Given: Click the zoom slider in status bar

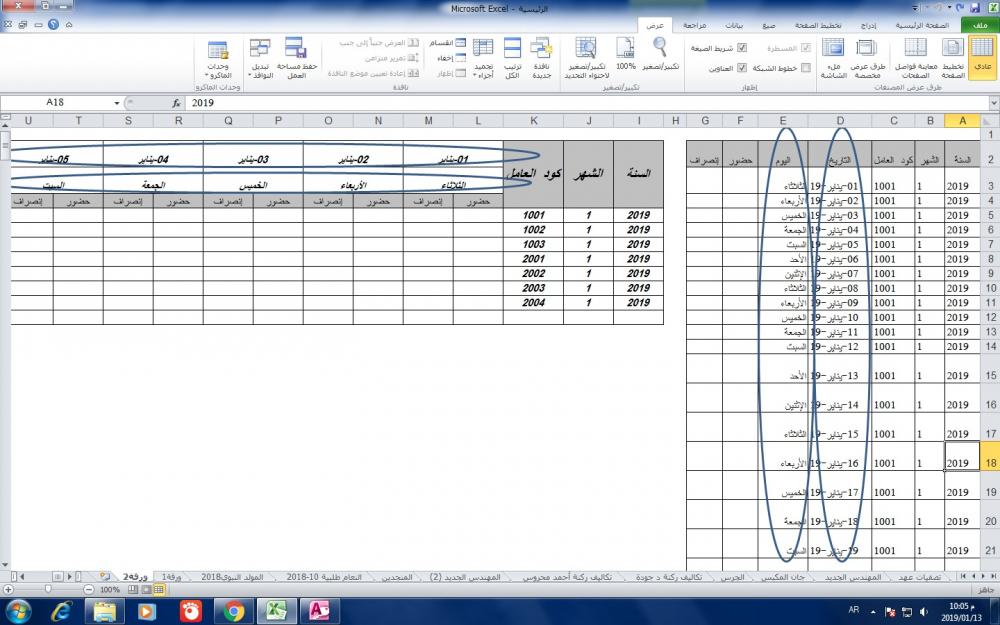Looking at the screenshot, I should (x=50, y=590).
